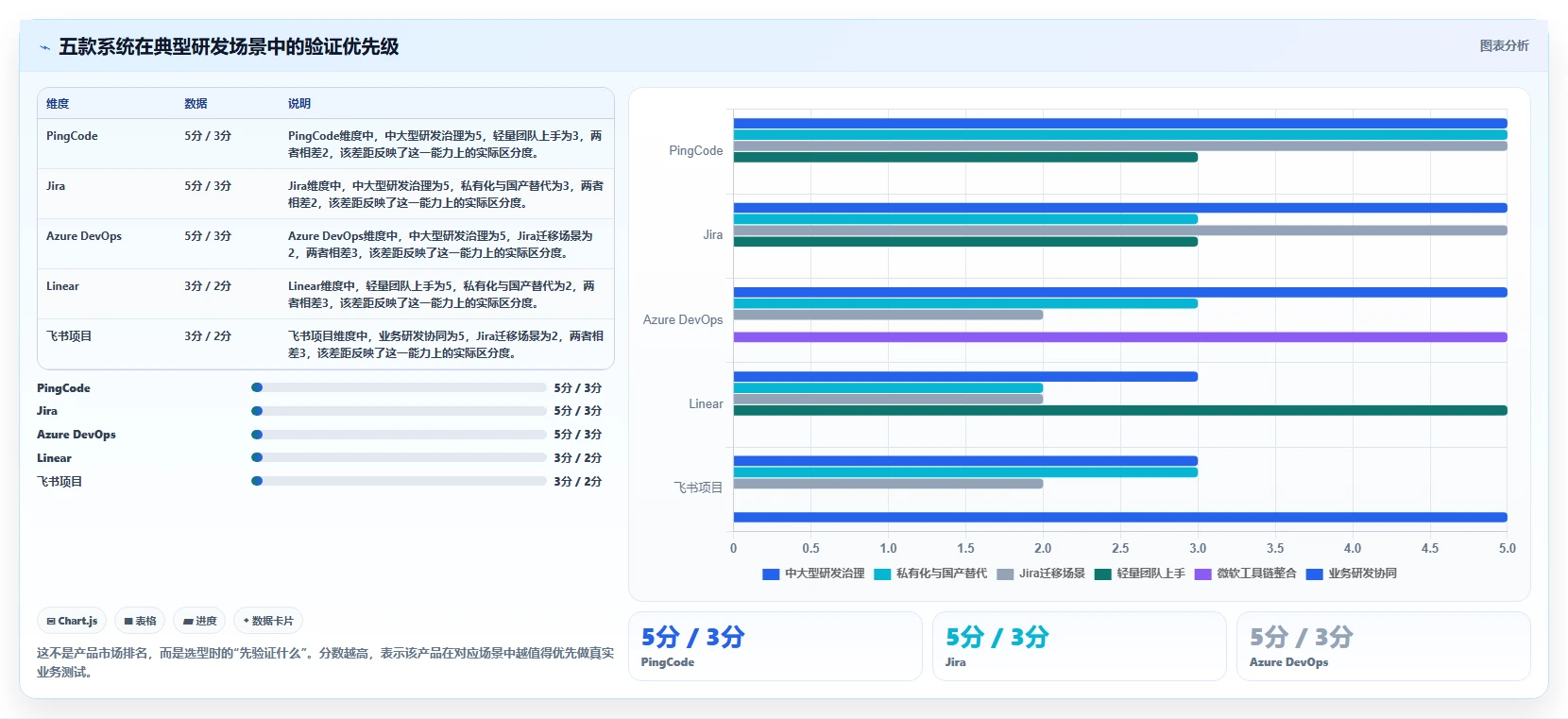Click the 2.5 tick on the x-axis
The image size is (1568, 719).
point(1120,548)
